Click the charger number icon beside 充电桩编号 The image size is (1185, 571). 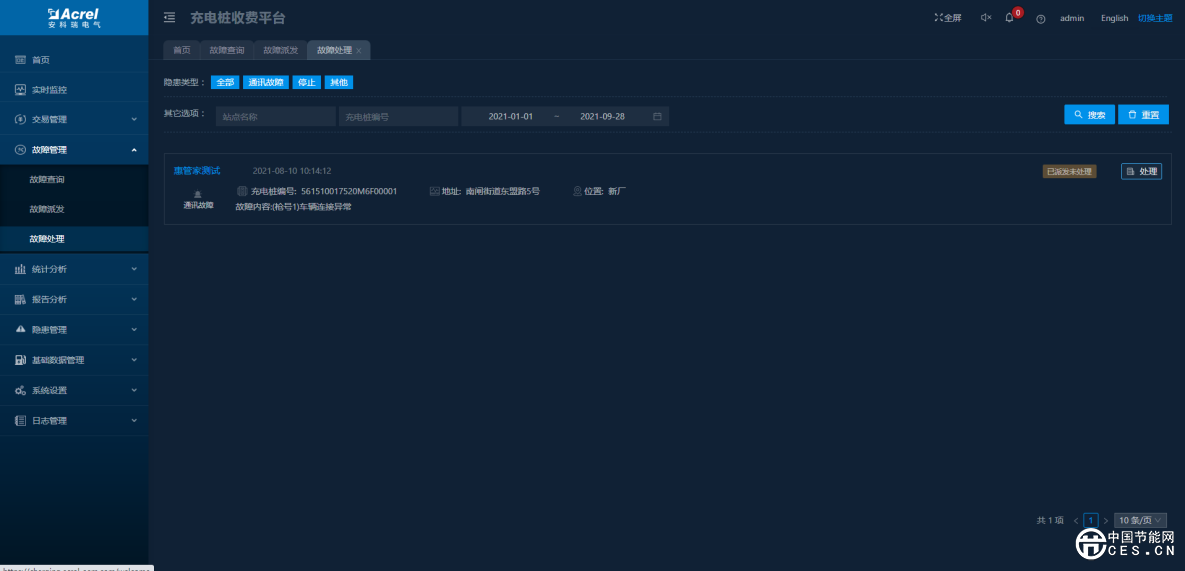click(x=242, y=191)
